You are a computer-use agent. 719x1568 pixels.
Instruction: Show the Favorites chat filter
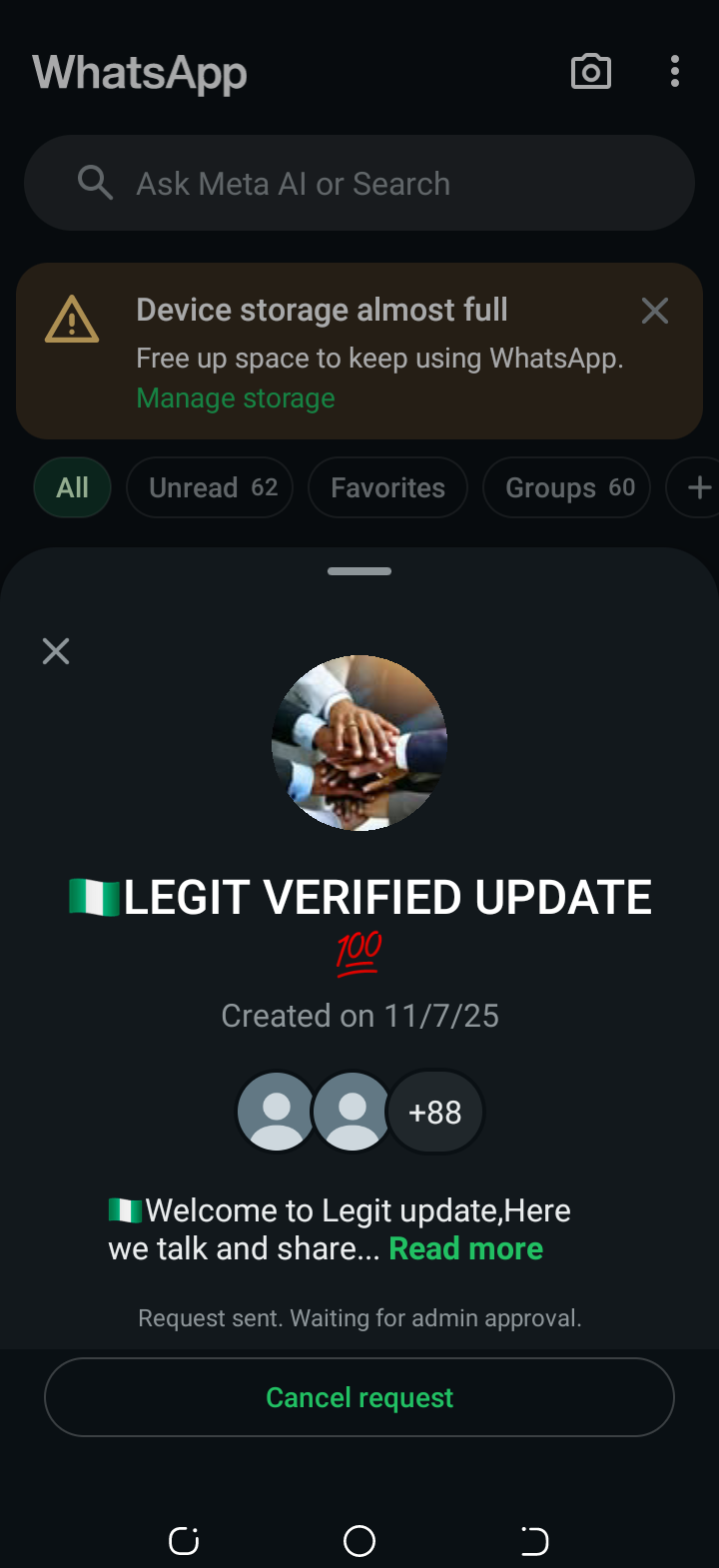click(x=387, y=487)
